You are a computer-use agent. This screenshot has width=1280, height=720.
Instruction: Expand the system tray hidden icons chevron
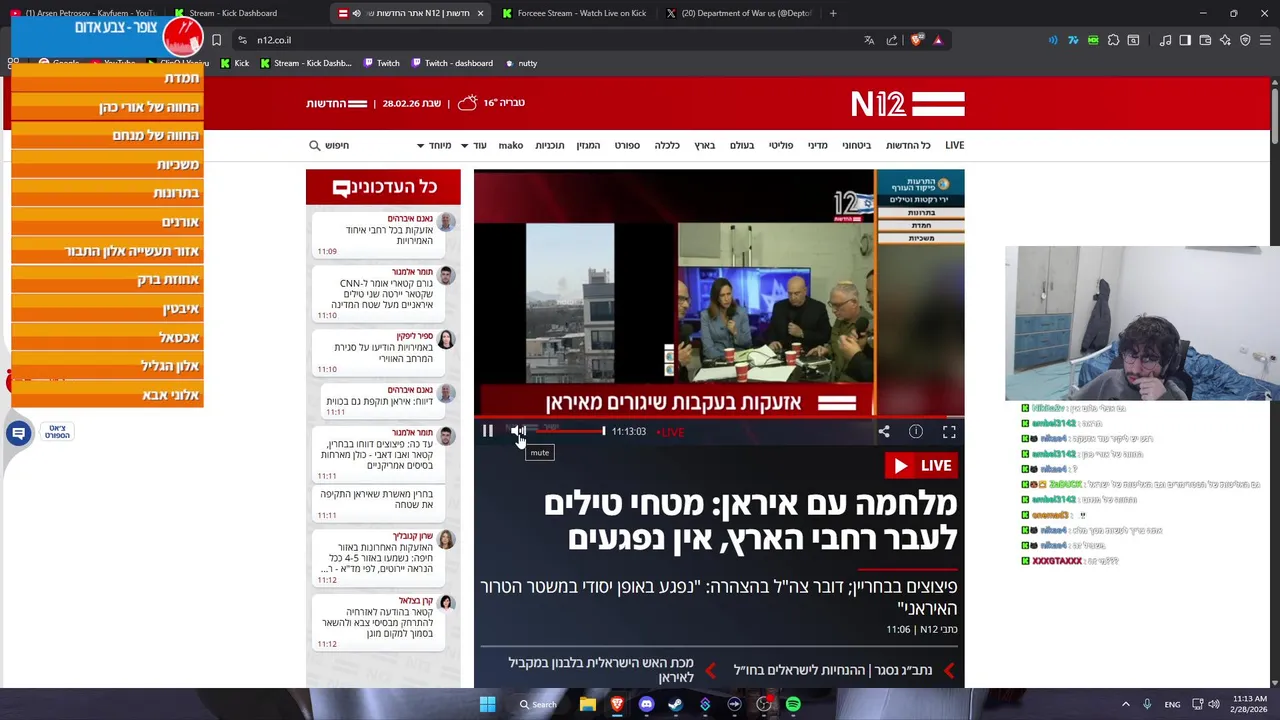(x=1125, y=704)
